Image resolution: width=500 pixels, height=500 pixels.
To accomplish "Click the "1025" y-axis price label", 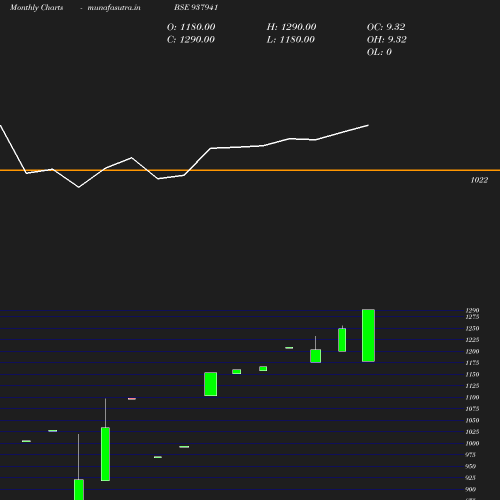I will tap(472, 432).
